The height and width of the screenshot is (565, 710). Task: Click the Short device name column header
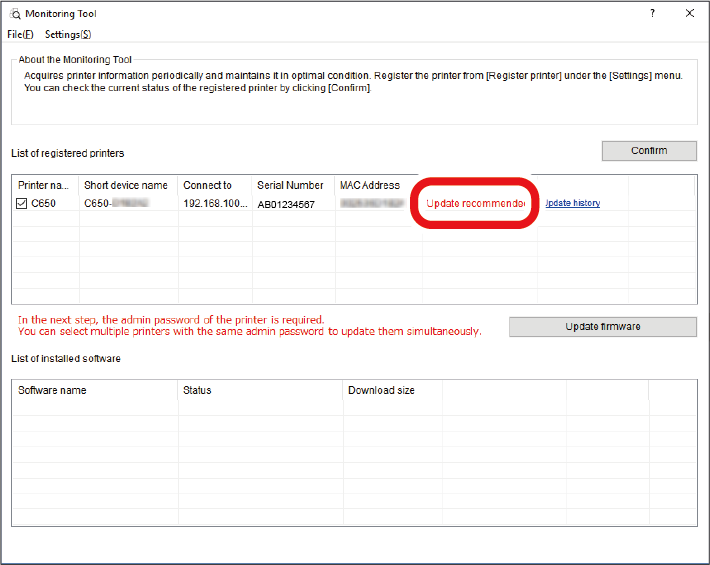pyautogui.click(x=125, y=185)
